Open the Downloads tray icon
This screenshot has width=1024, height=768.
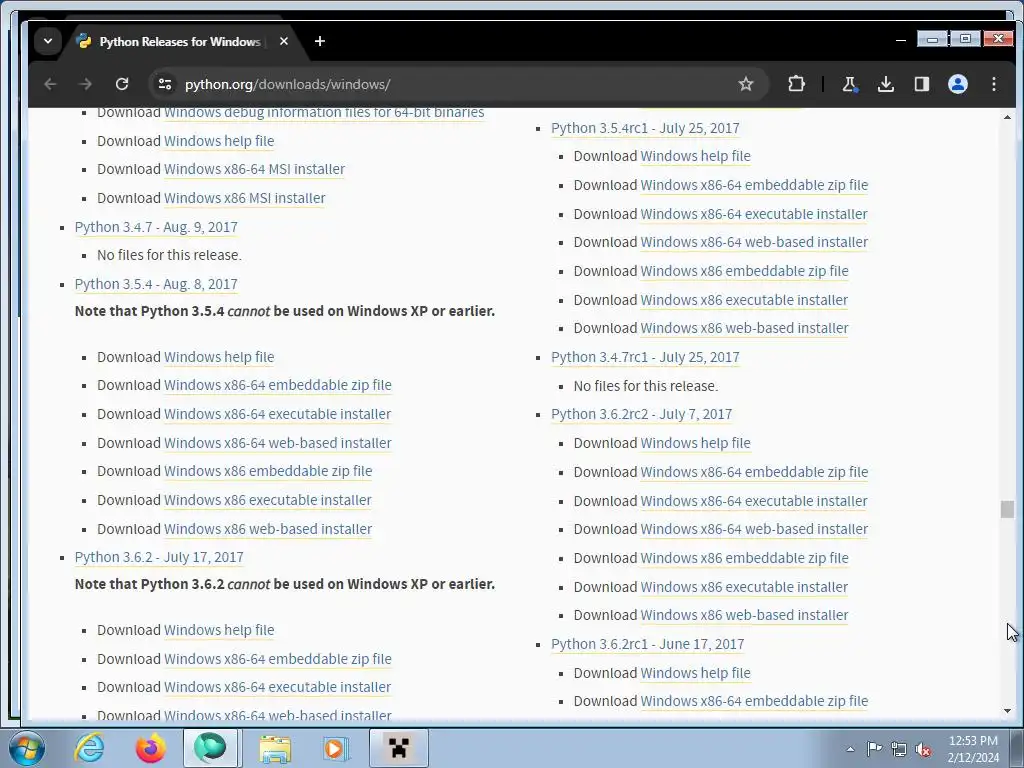886,84
